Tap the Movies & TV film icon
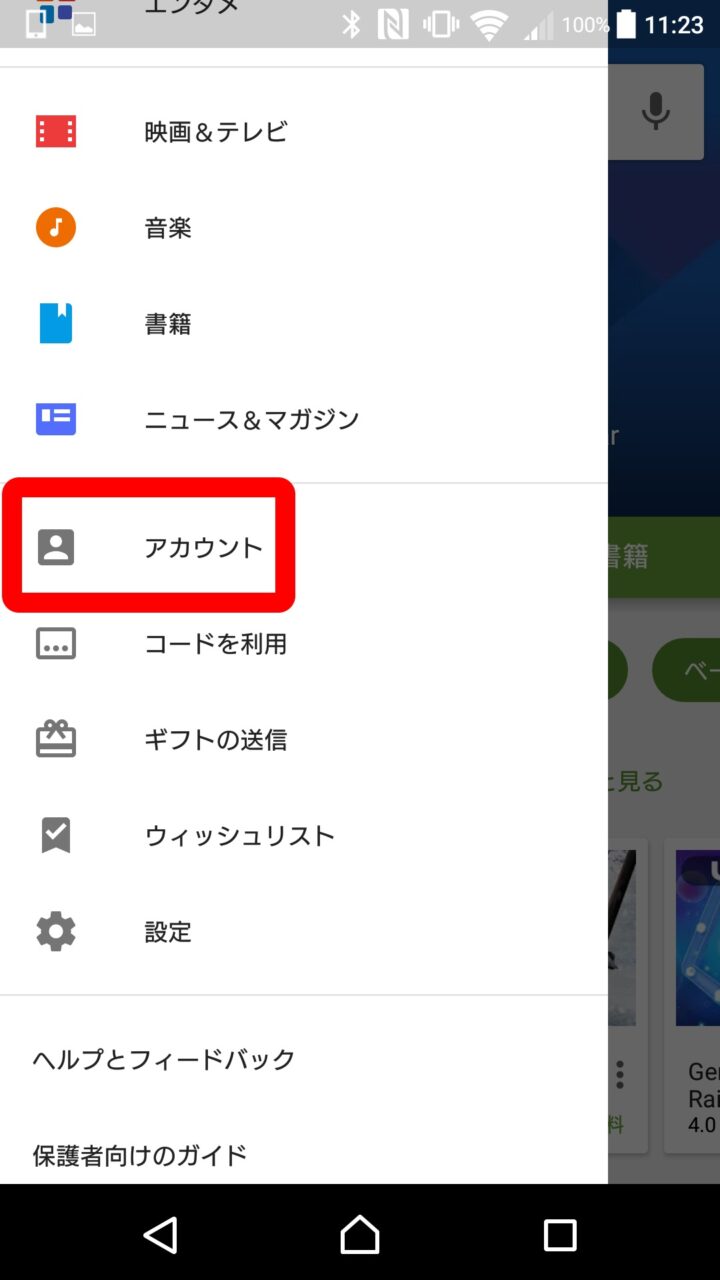This screenshot has height=1280, width=720. pos(56,132)
